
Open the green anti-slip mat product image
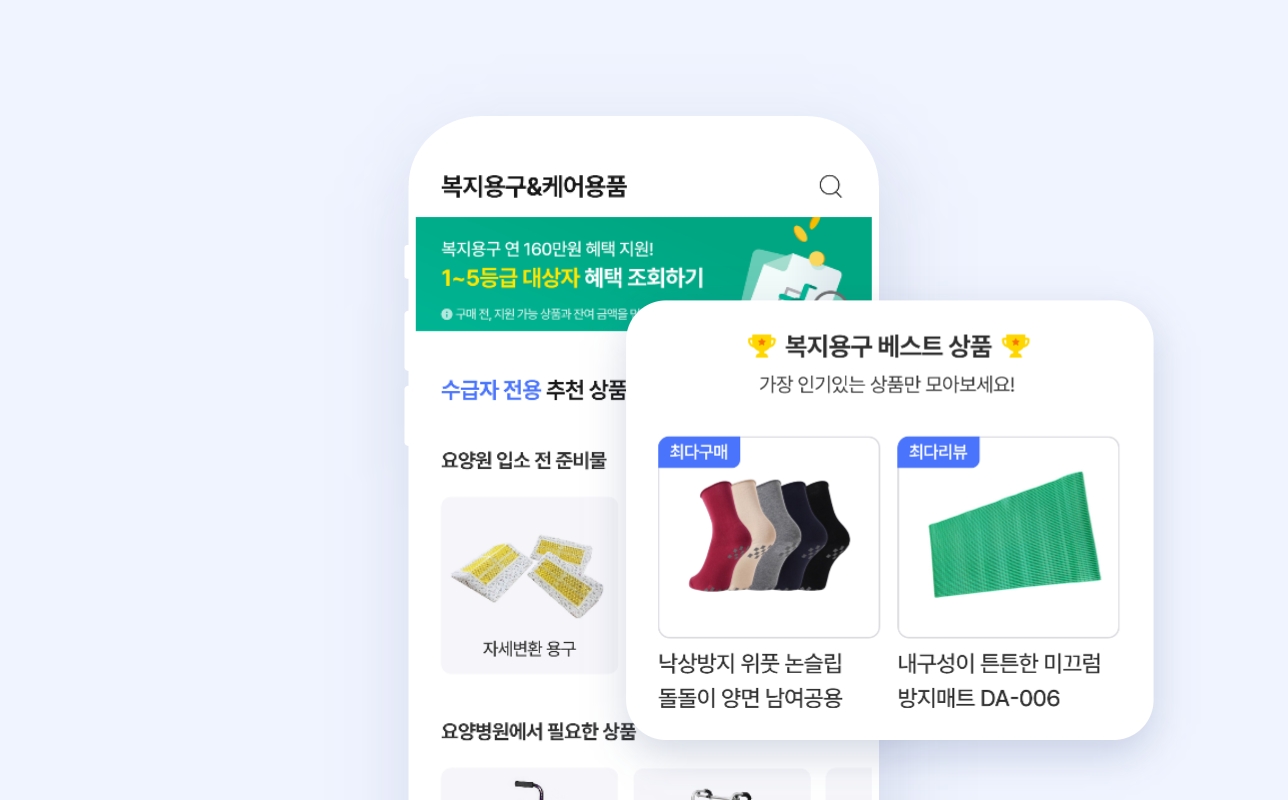pos(1008,537)
